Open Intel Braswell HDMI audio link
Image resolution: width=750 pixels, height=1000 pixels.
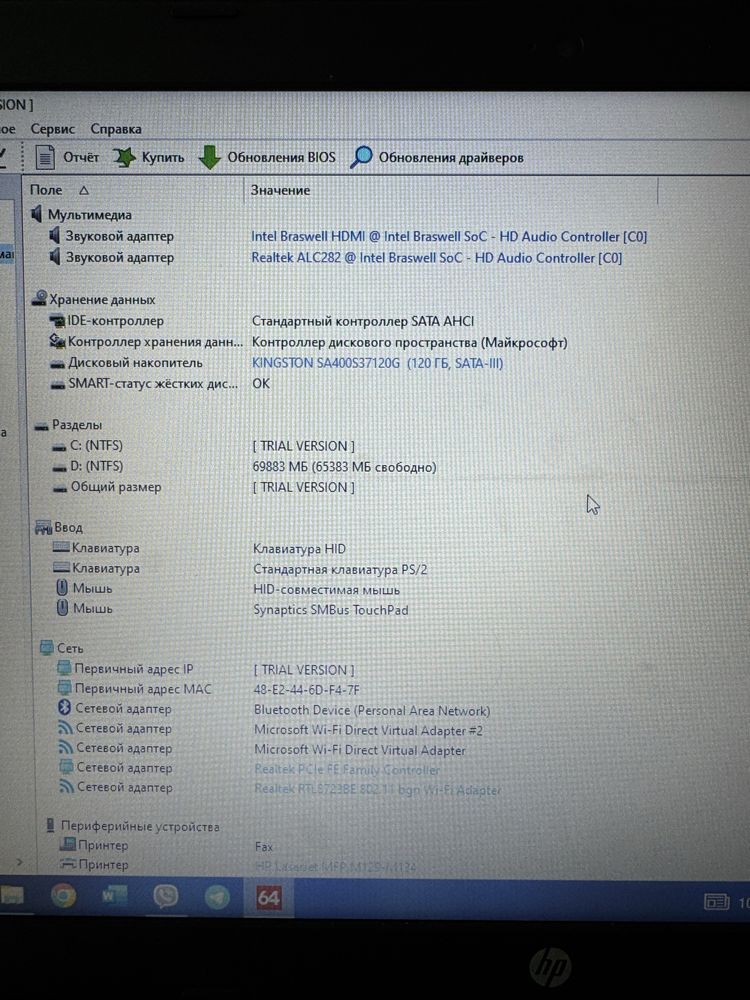[449, 237]
